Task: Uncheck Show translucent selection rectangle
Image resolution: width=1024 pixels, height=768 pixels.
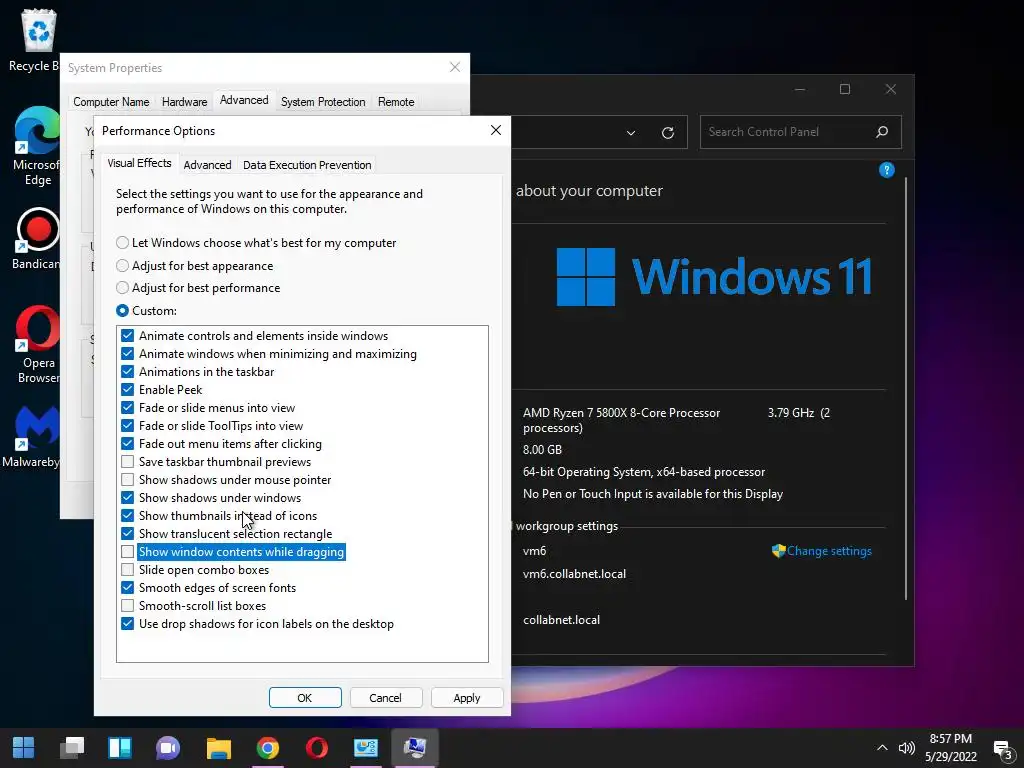Action: point(127,534)
